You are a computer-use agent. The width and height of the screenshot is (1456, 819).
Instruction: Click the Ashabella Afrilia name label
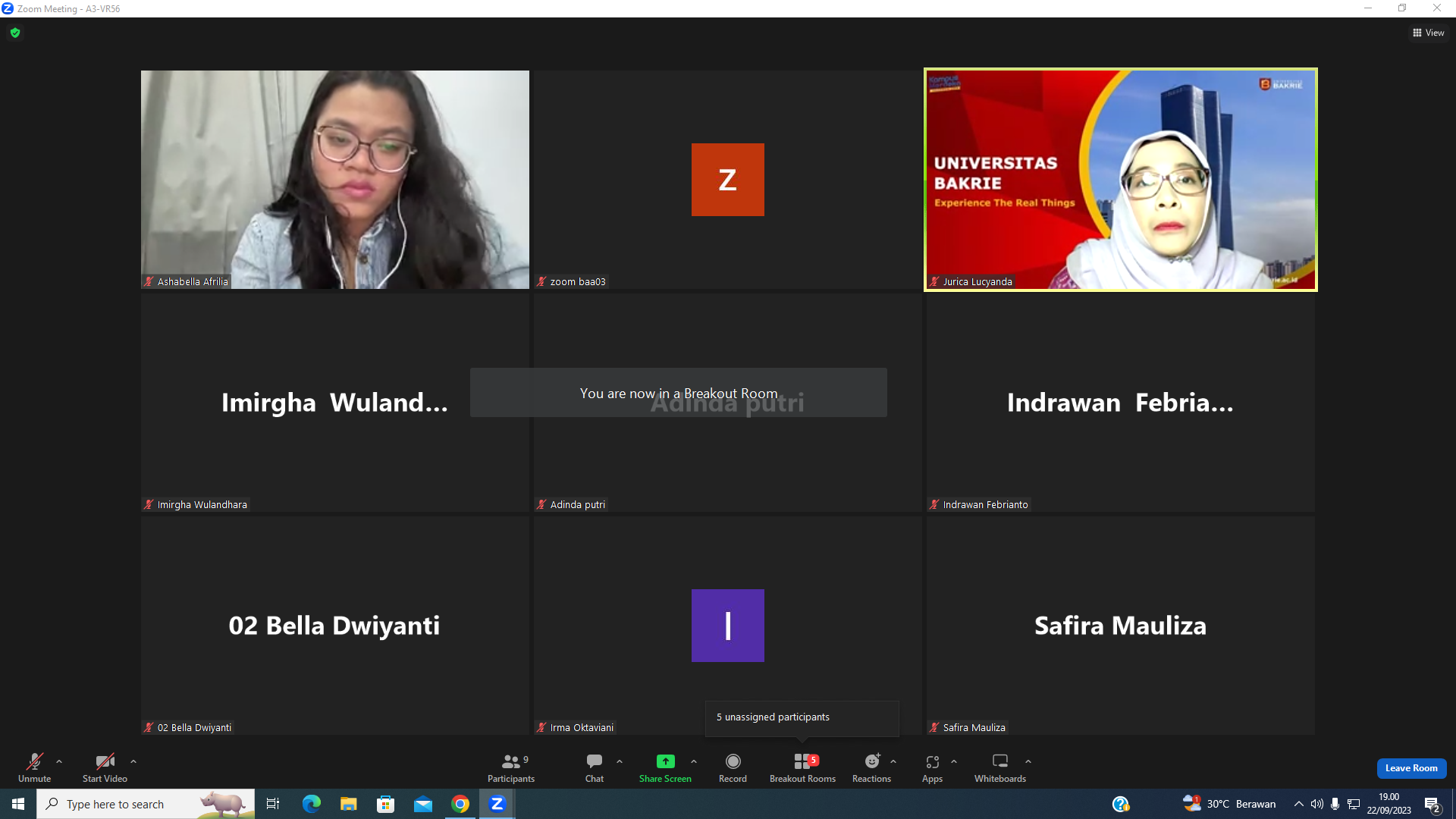pos(186,281)
